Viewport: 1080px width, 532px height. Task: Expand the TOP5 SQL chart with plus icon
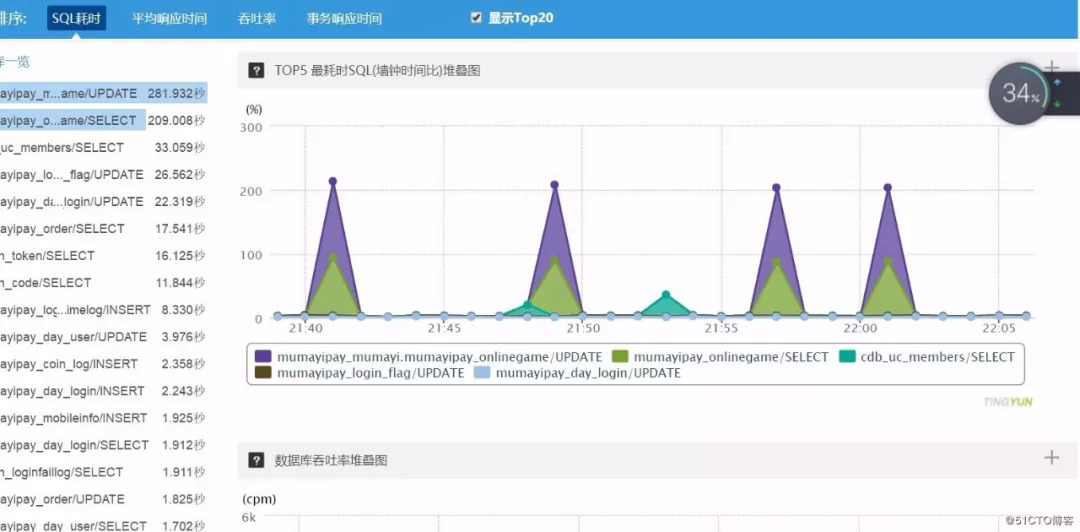point(1051,67)
